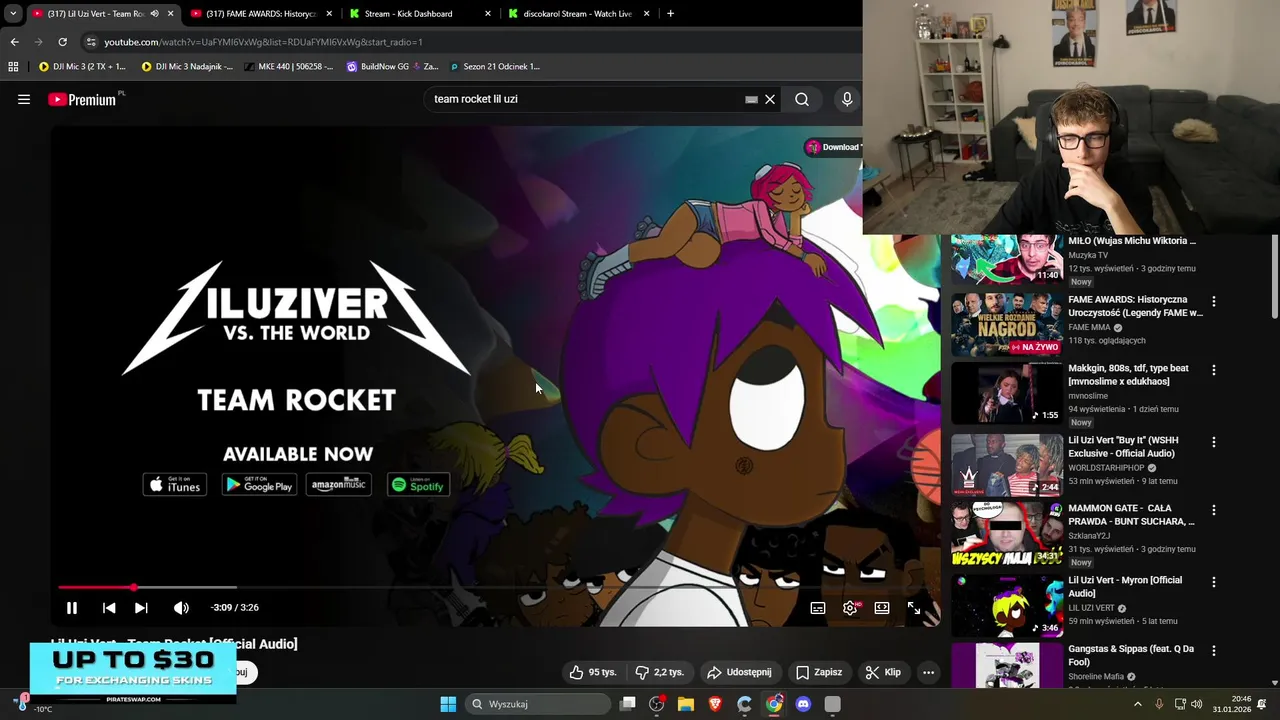Open the apps grid in bookmarks bar
The image size is (1280, 720).
click(x=13, y=67)
